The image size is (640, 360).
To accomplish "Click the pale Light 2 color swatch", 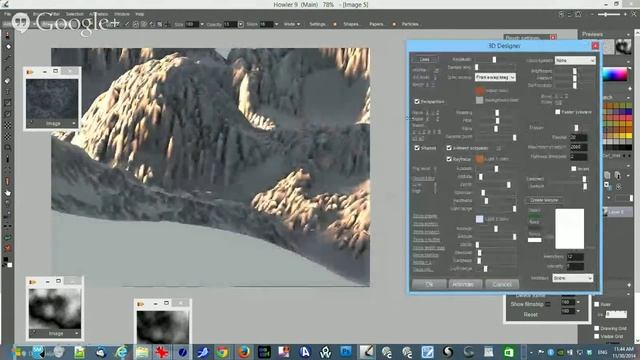I will (480, 219).
